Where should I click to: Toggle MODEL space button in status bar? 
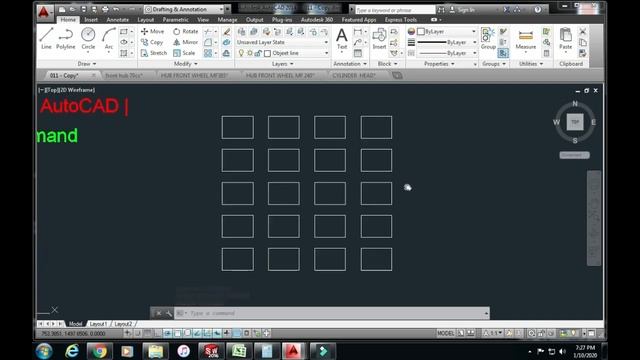(445, 333)
